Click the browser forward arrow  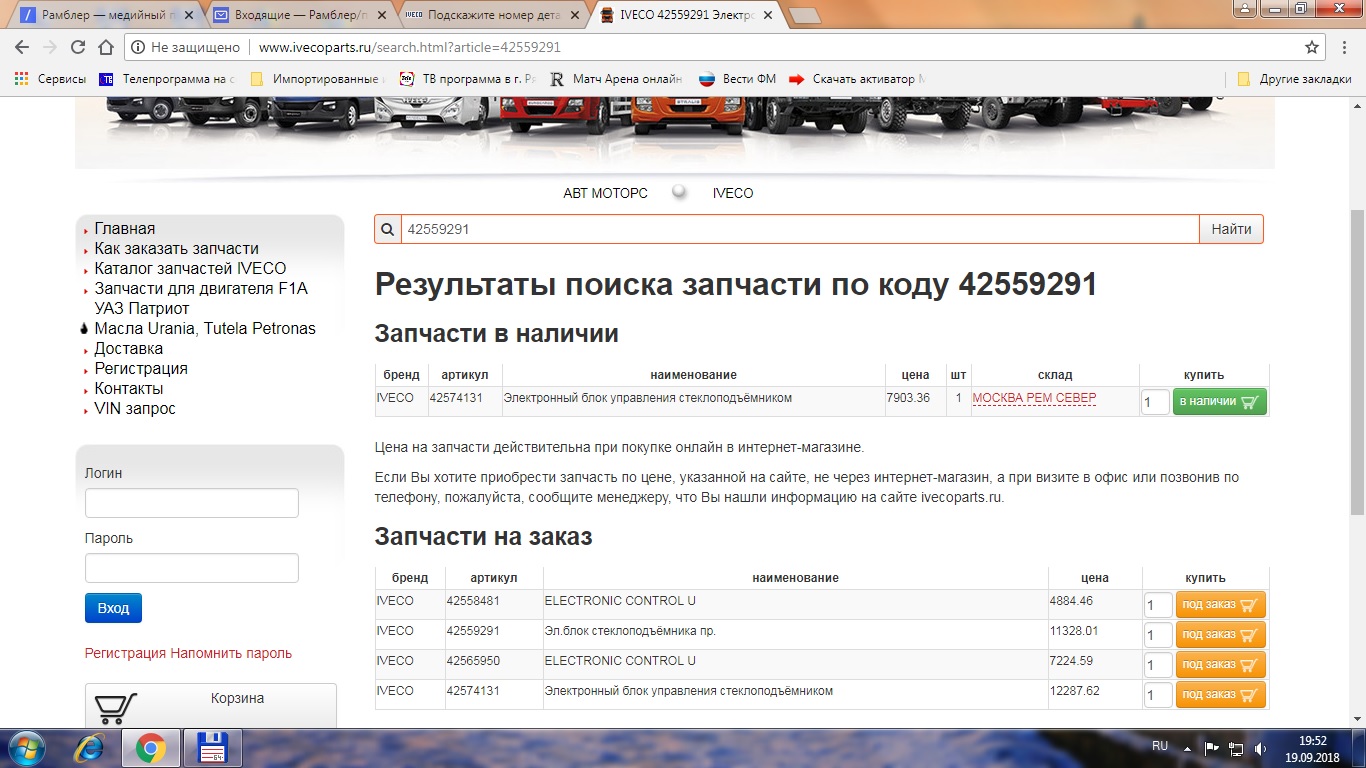point(50,47)
